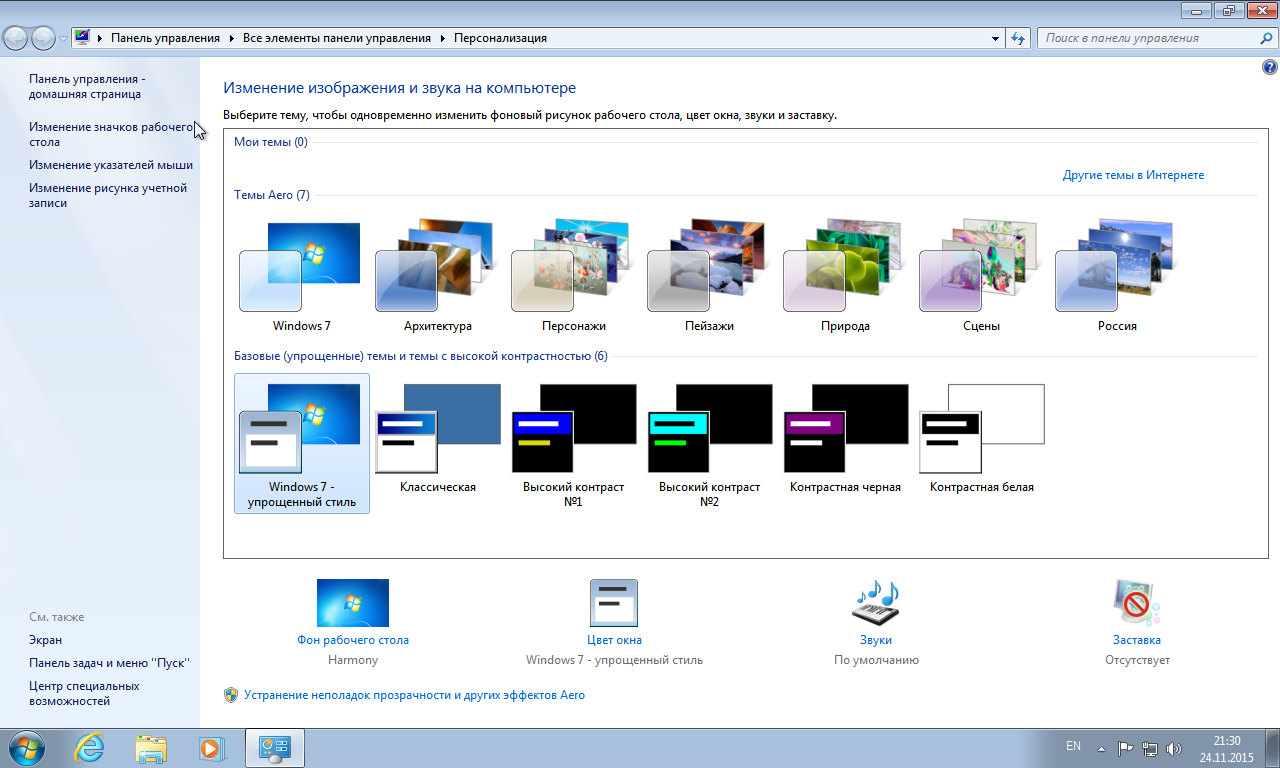Click the shield icon beside troubleshooting link
Screen dimensions: 1280x768
231,695
